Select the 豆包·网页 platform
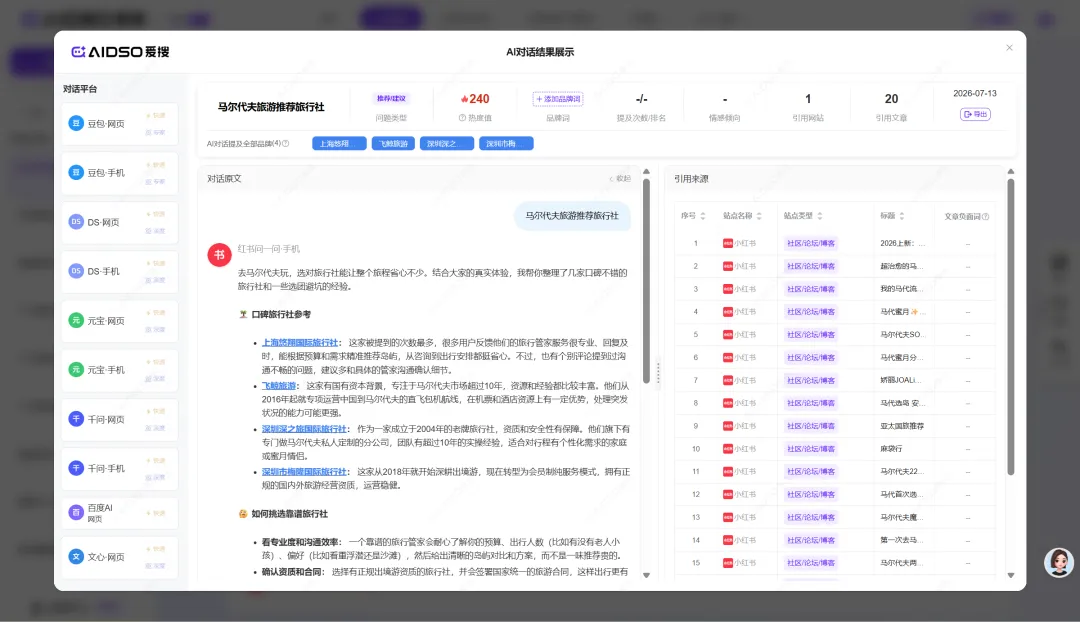Screen dimensions: 1080x622 (x=119, y=124)
